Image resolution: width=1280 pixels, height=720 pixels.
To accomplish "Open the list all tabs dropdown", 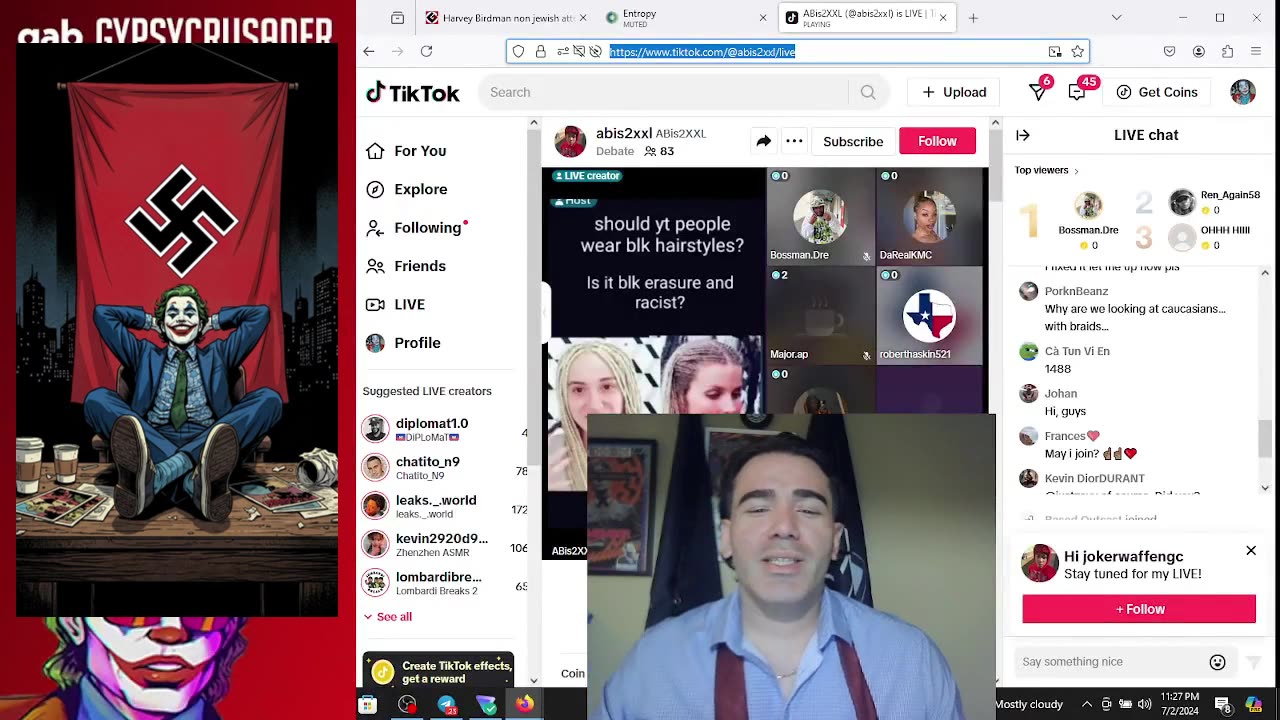I will click(x=1117, y=18).
